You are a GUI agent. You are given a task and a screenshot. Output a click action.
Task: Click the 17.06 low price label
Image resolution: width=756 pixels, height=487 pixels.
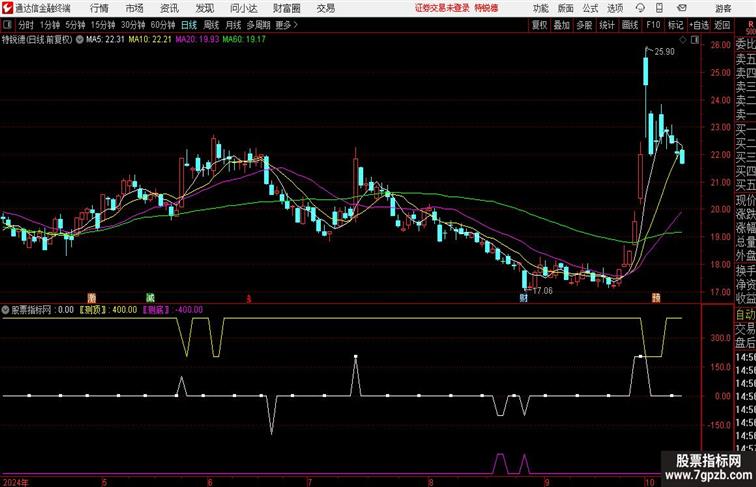[542, 291]
